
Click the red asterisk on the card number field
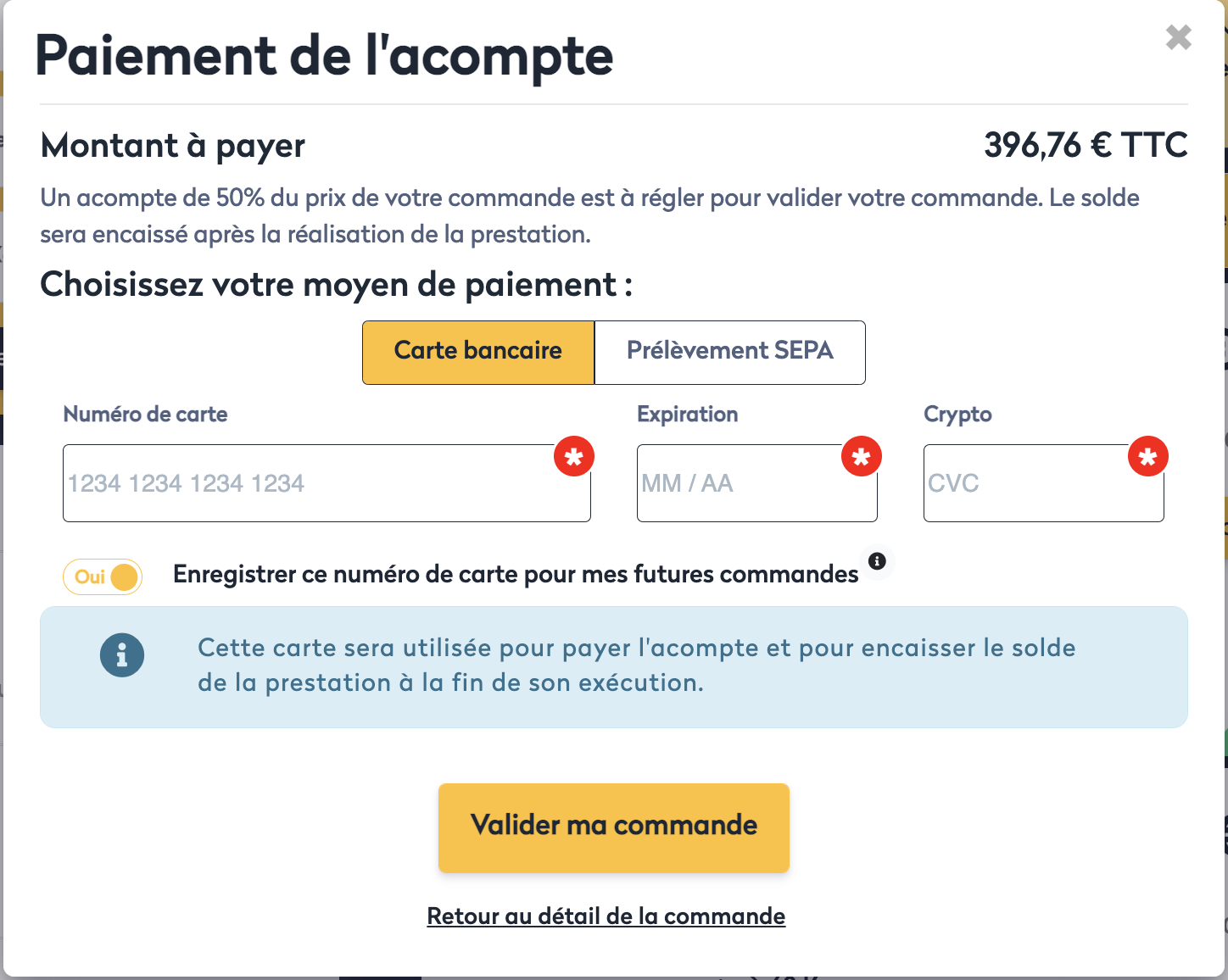coord(574,457)
